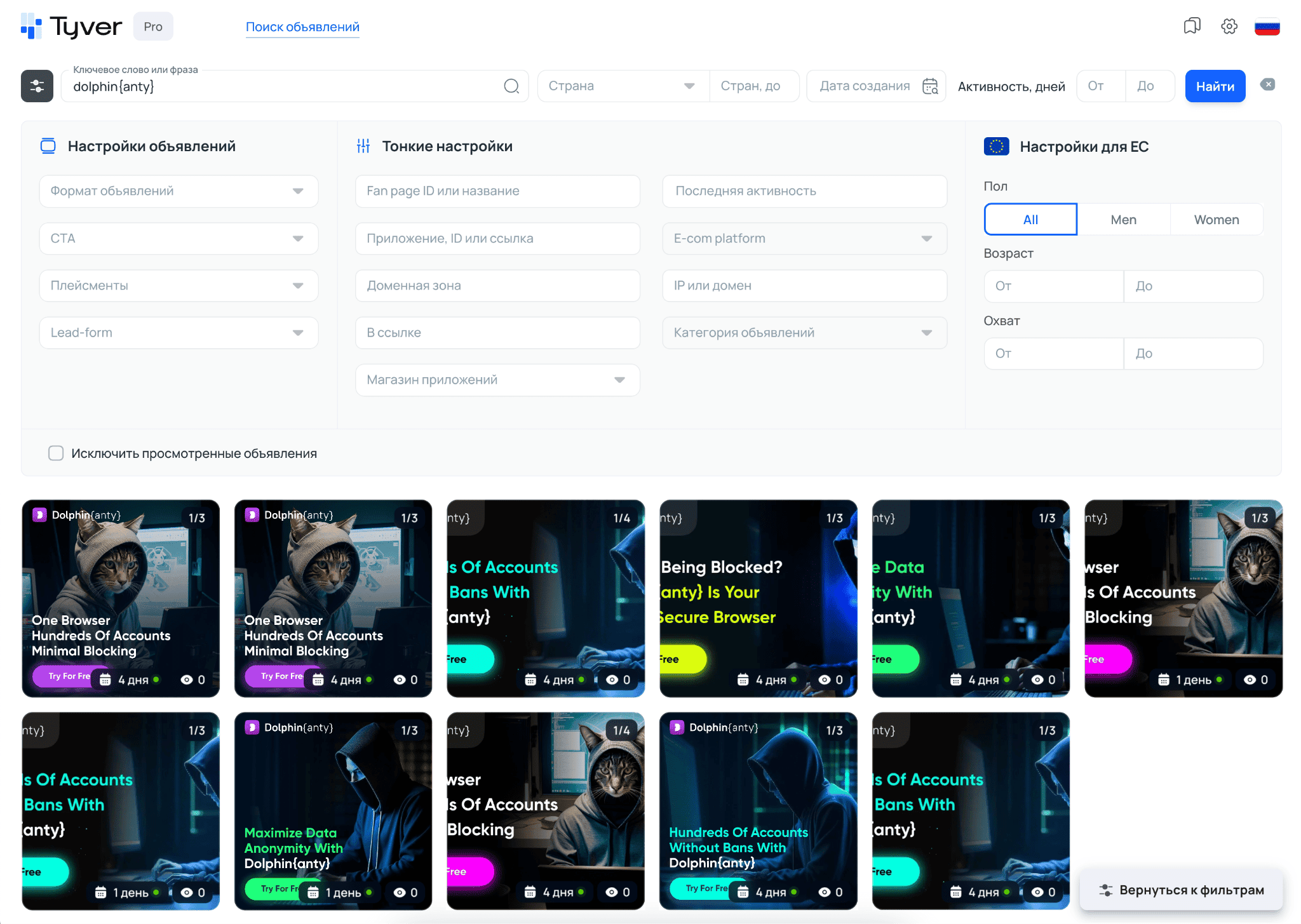This screenshot has height=924, width=1301.
Task: Click 'Try For Free' on 'Maximize Data Anonymity' card
Action: 280,888
